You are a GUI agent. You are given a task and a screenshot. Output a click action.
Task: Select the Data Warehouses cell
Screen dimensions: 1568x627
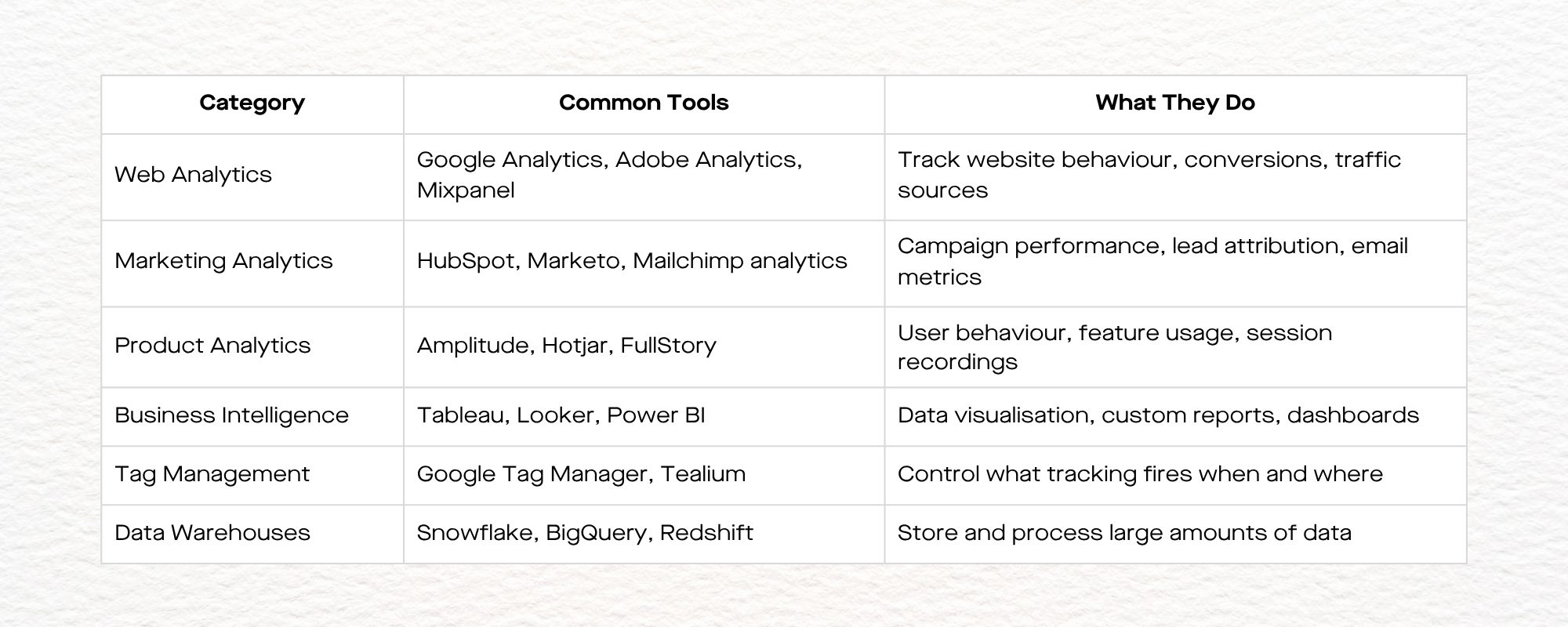pos(212,533)
